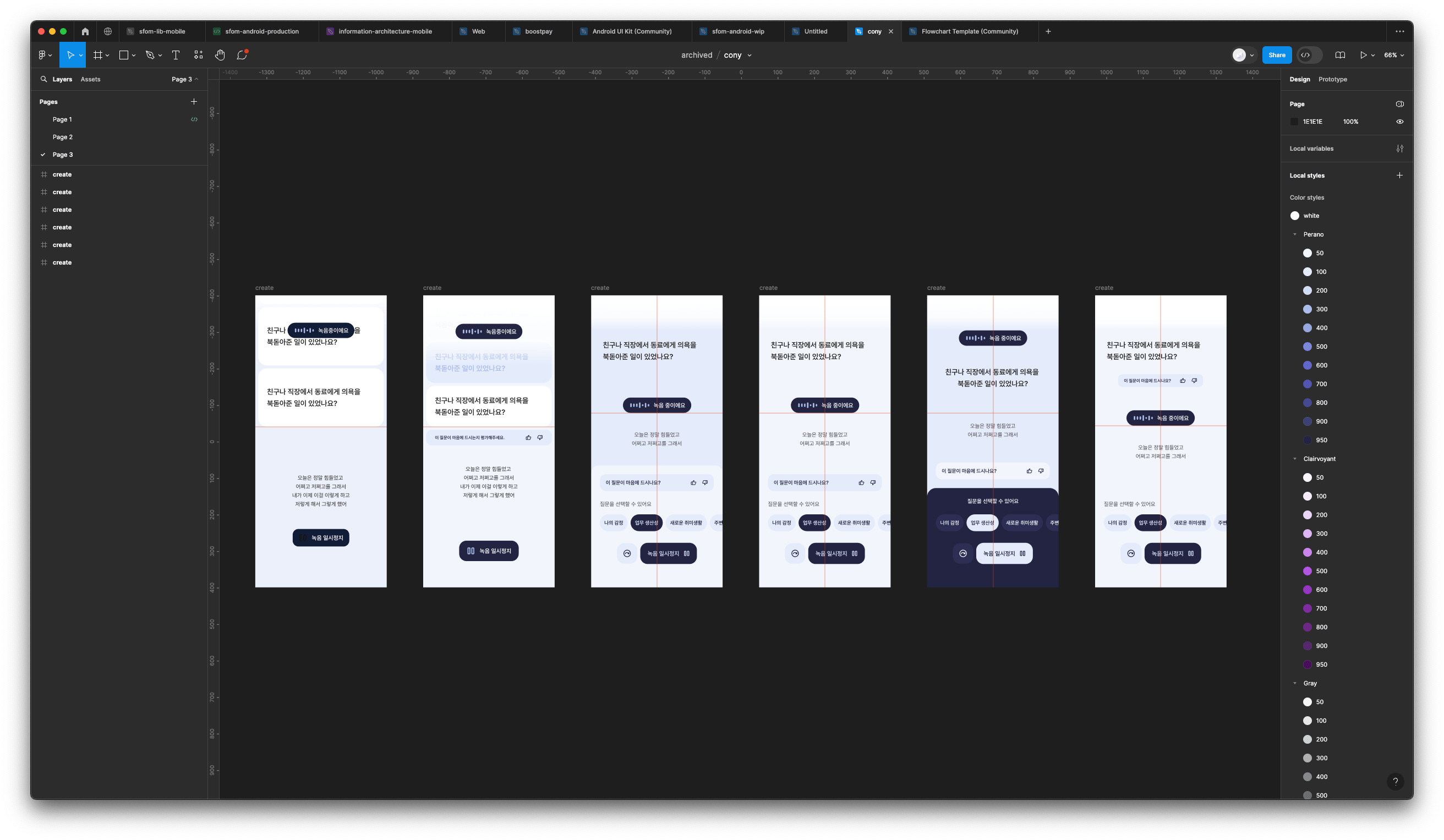Switch to the Assets tab

(x=91, y=79)
